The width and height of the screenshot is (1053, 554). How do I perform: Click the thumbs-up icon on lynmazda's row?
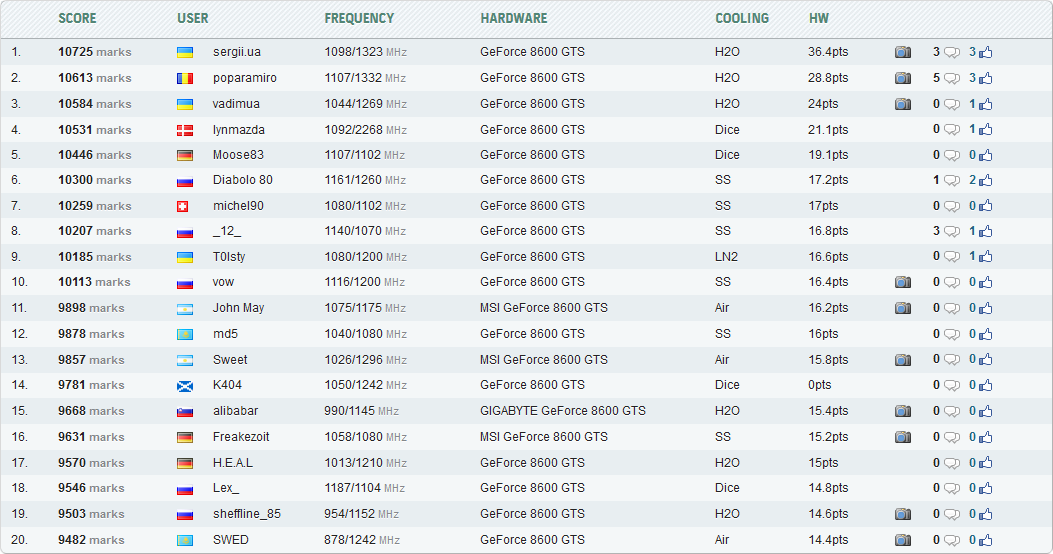pos(986,130)
